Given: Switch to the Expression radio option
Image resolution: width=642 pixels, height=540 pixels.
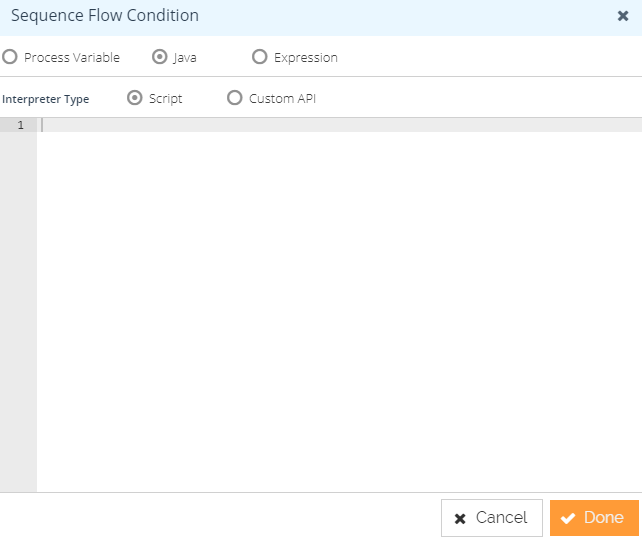Looking at the screenshot, I should coord(260,57).
